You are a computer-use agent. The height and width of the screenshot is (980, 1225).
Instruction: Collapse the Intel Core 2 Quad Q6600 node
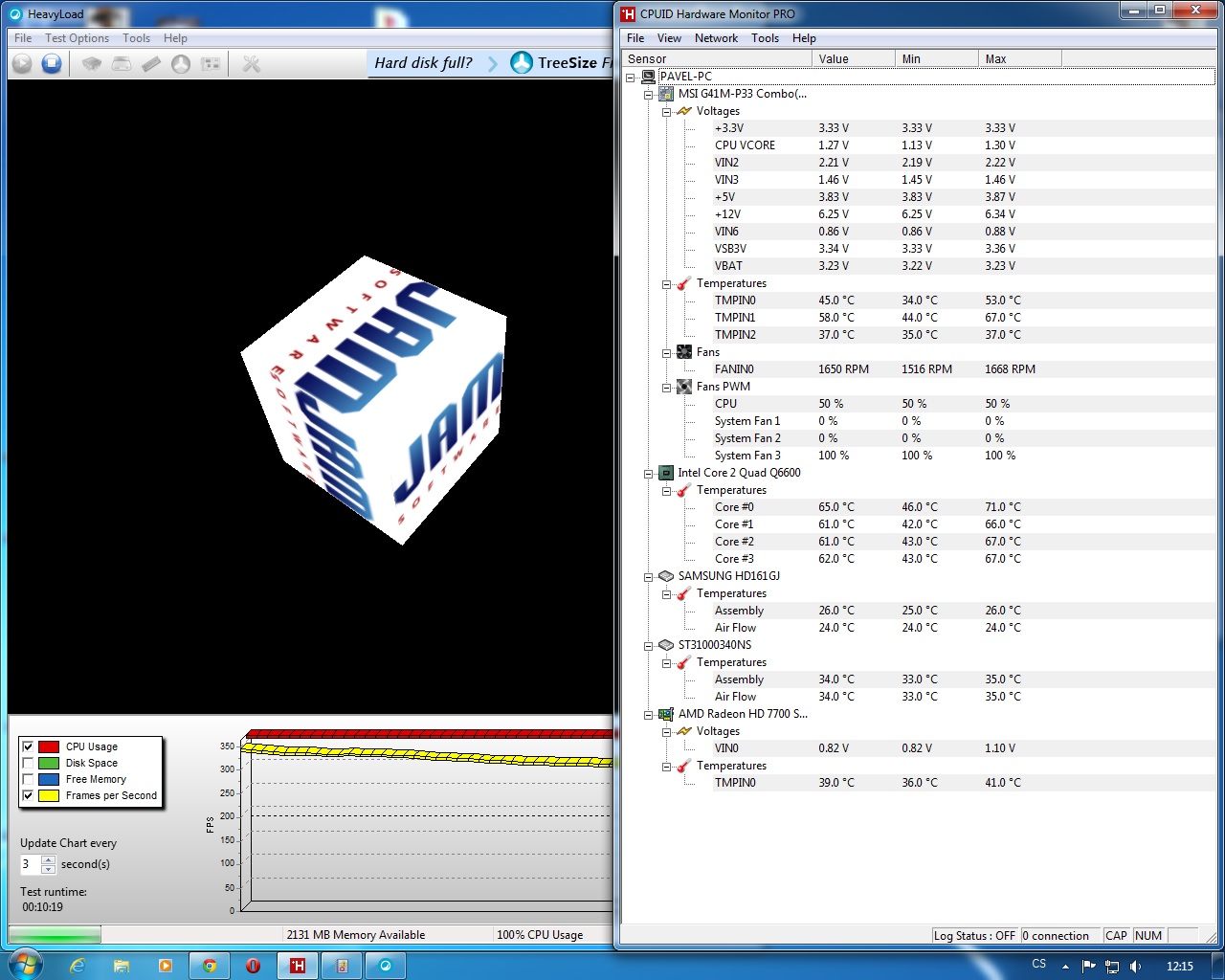point(648,474)
